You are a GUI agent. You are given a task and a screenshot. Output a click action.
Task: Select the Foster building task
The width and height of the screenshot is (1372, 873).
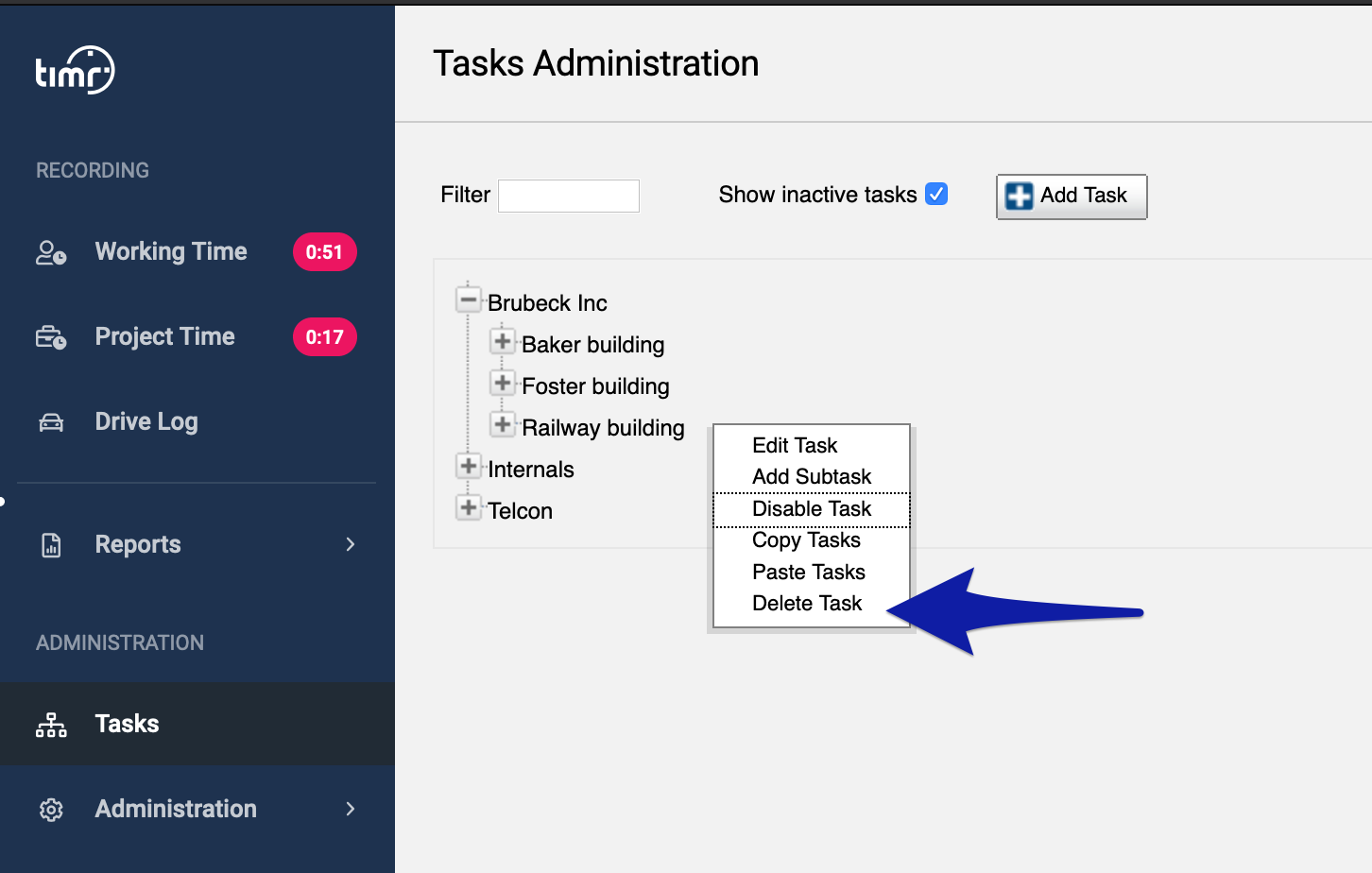click(595, 386)
